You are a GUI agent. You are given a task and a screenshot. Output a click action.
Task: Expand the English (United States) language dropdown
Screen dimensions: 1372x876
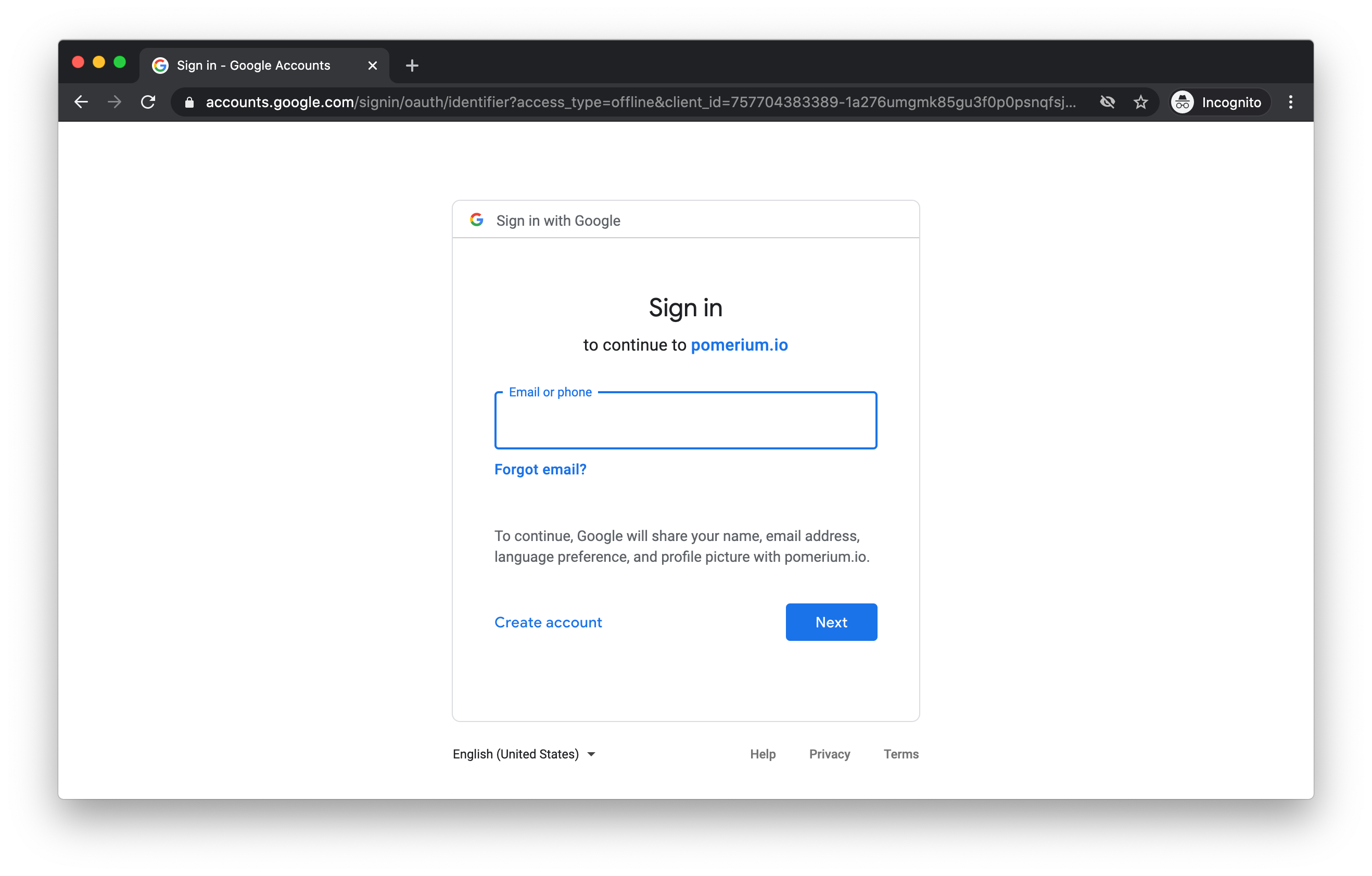[x=524, y=754]
